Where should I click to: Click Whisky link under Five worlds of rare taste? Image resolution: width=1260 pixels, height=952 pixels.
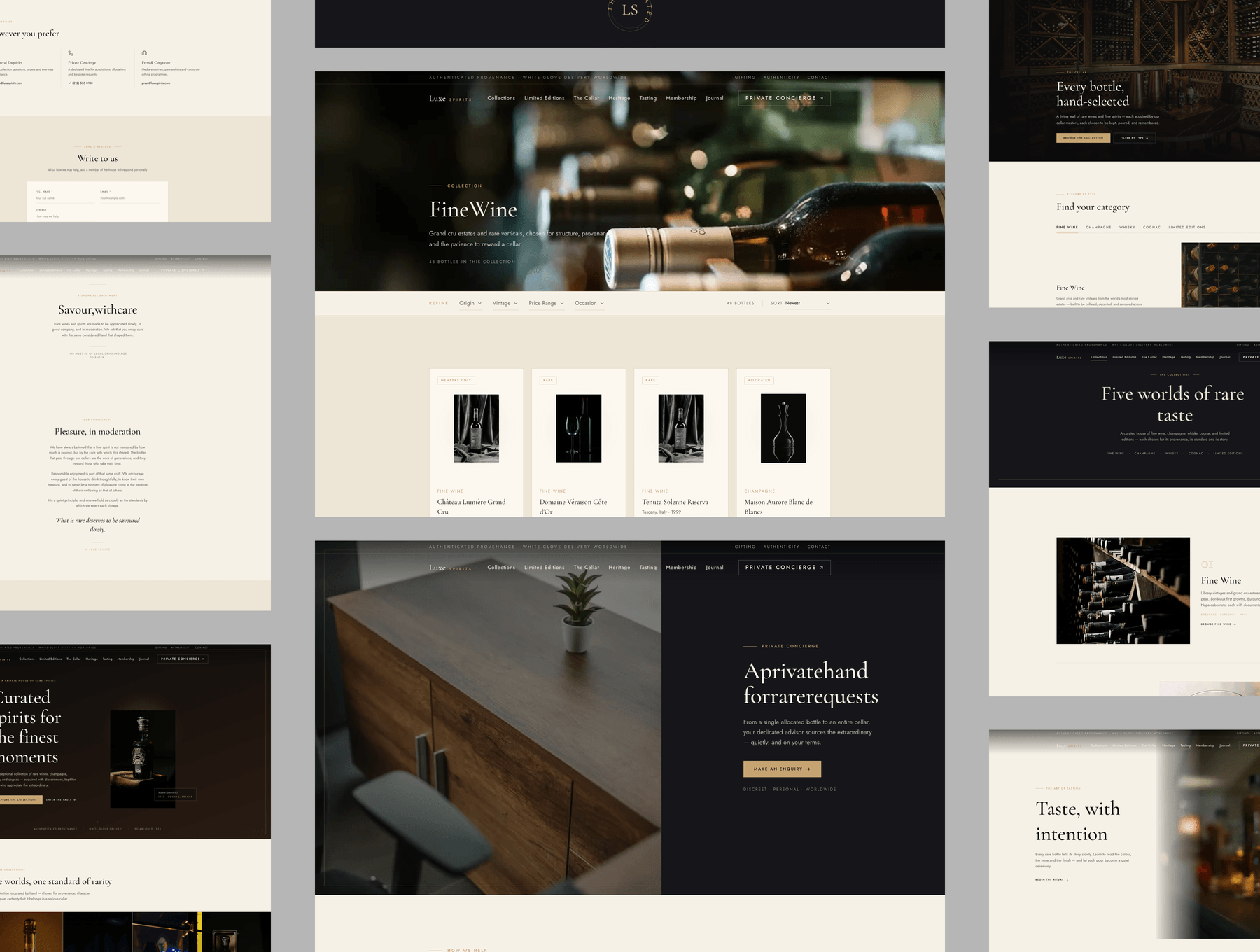pyautogui.click(x=1172, y=454)
